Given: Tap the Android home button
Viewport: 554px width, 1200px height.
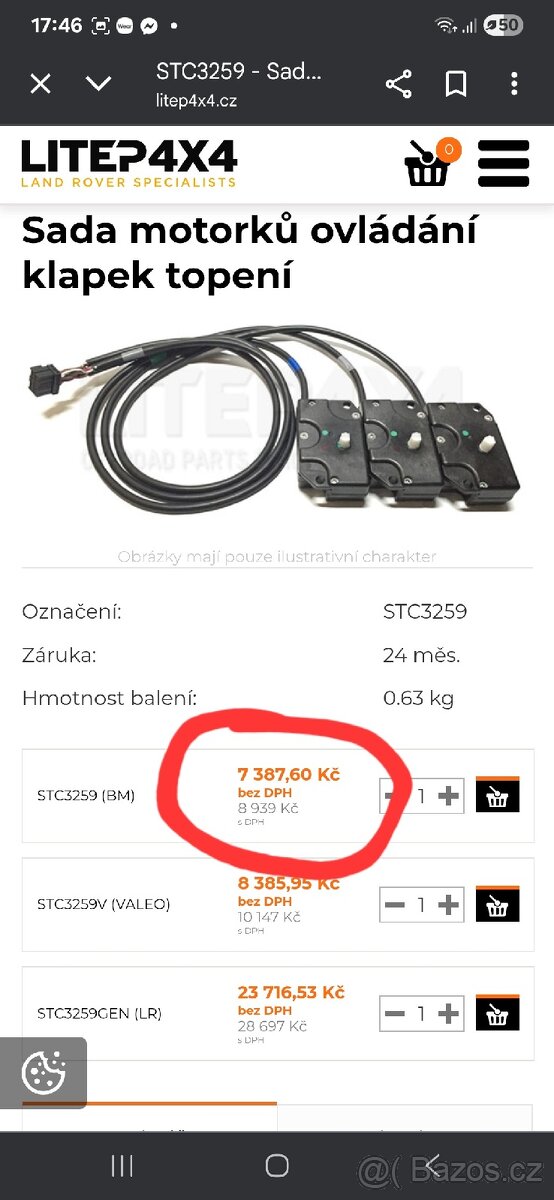Looking at the screenshot, I should [277, 1165].
